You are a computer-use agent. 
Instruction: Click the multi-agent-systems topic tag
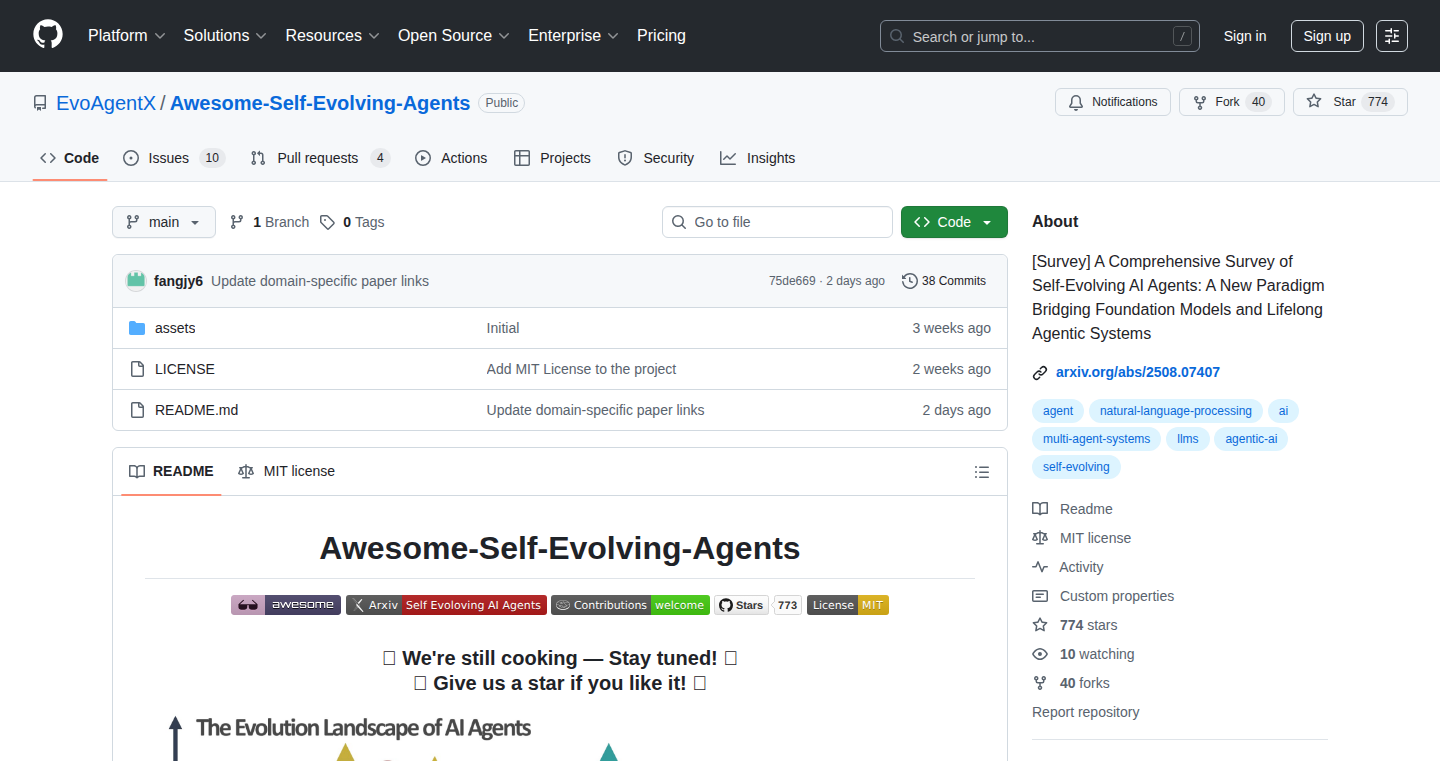point(1097,439)
